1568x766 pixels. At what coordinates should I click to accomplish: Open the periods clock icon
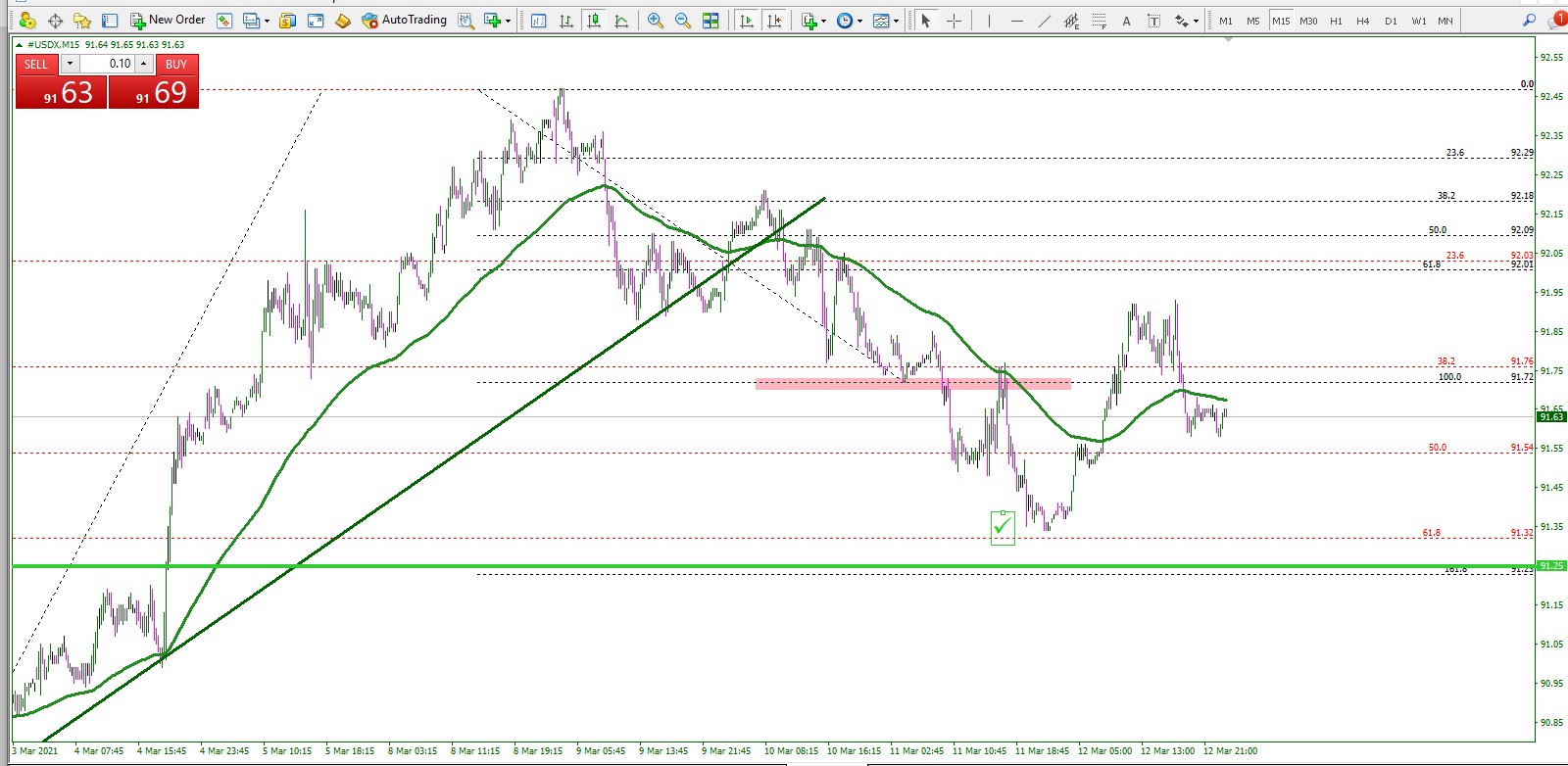point(845,20)
